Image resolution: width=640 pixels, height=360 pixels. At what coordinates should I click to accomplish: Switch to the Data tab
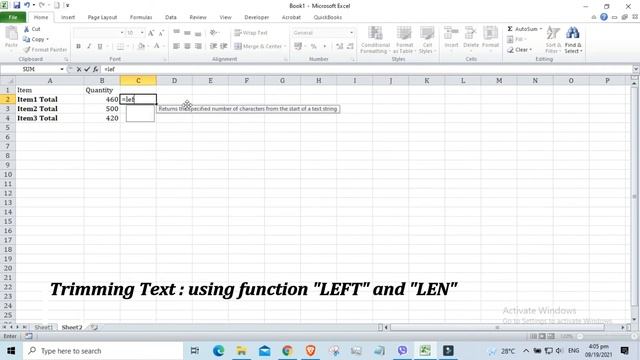171,17
